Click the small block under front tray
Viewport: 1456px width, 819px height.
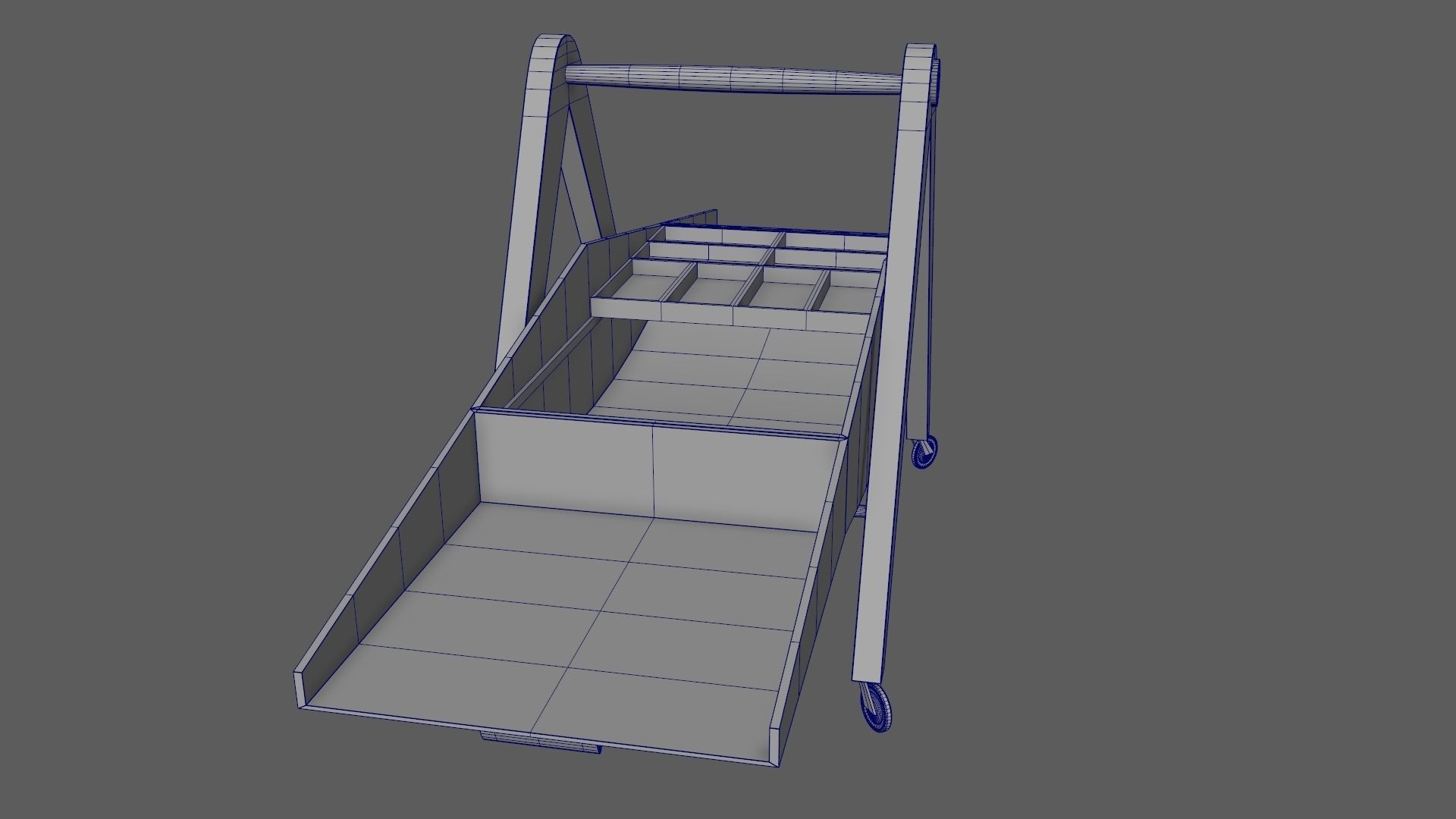[x=540, y=742]
